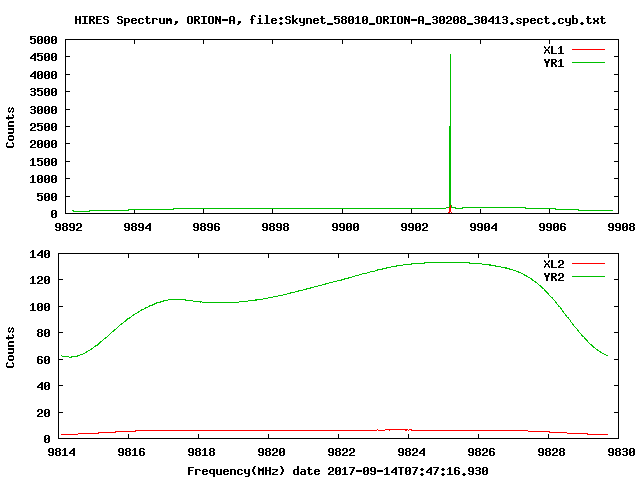Click the 9822 frequency tick label
The width and height of the screenshot is (640, 480).
(x=342, y=452)
